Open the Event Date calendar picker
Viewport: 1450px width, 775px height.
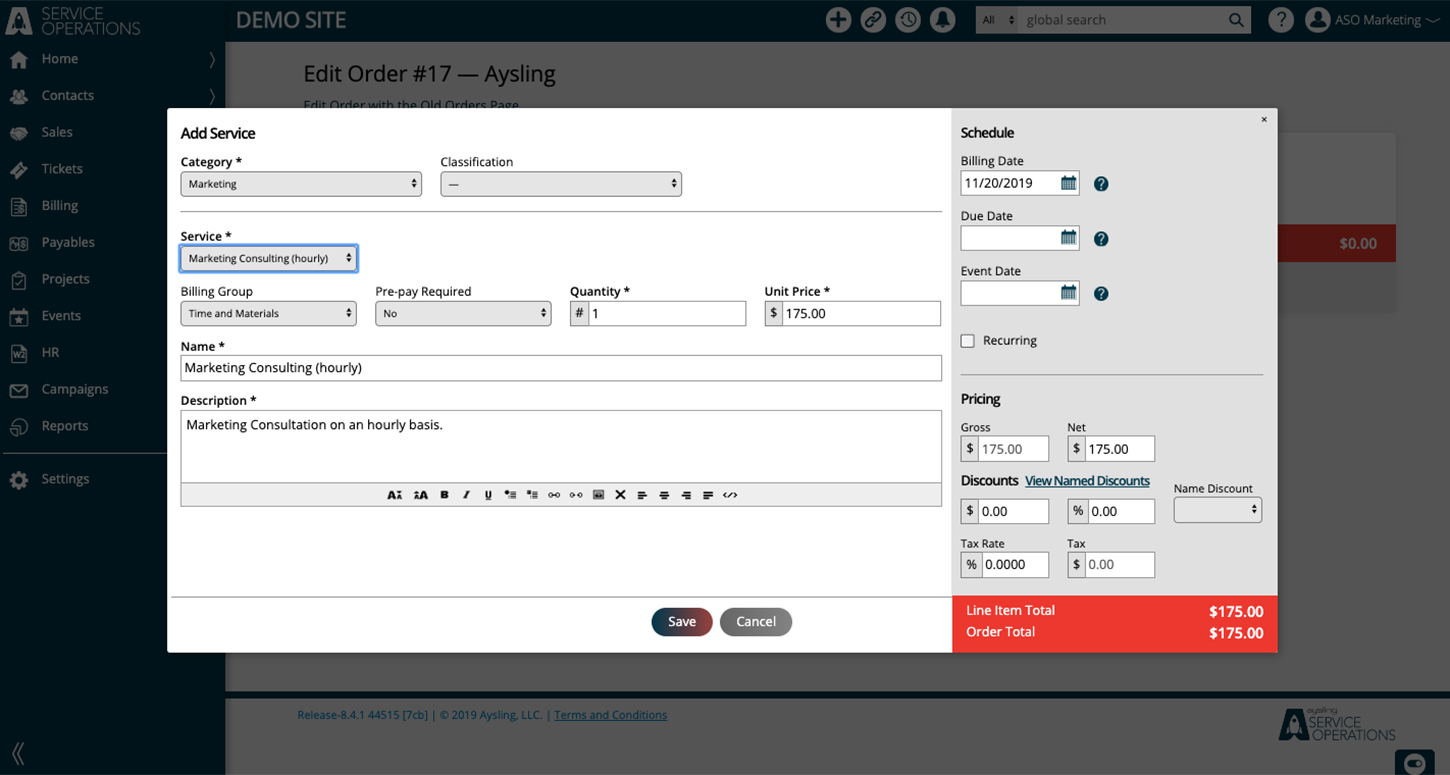pyautogui.click(x=1069, y=293)
